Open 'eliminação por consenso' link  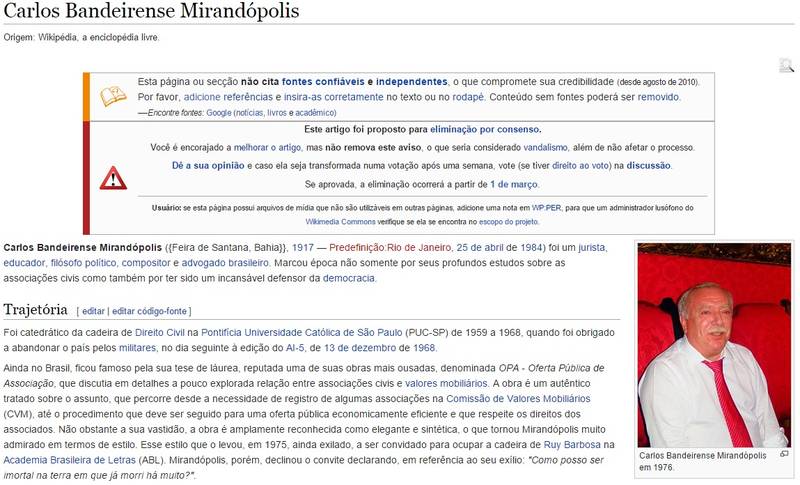tap(484, 130)
